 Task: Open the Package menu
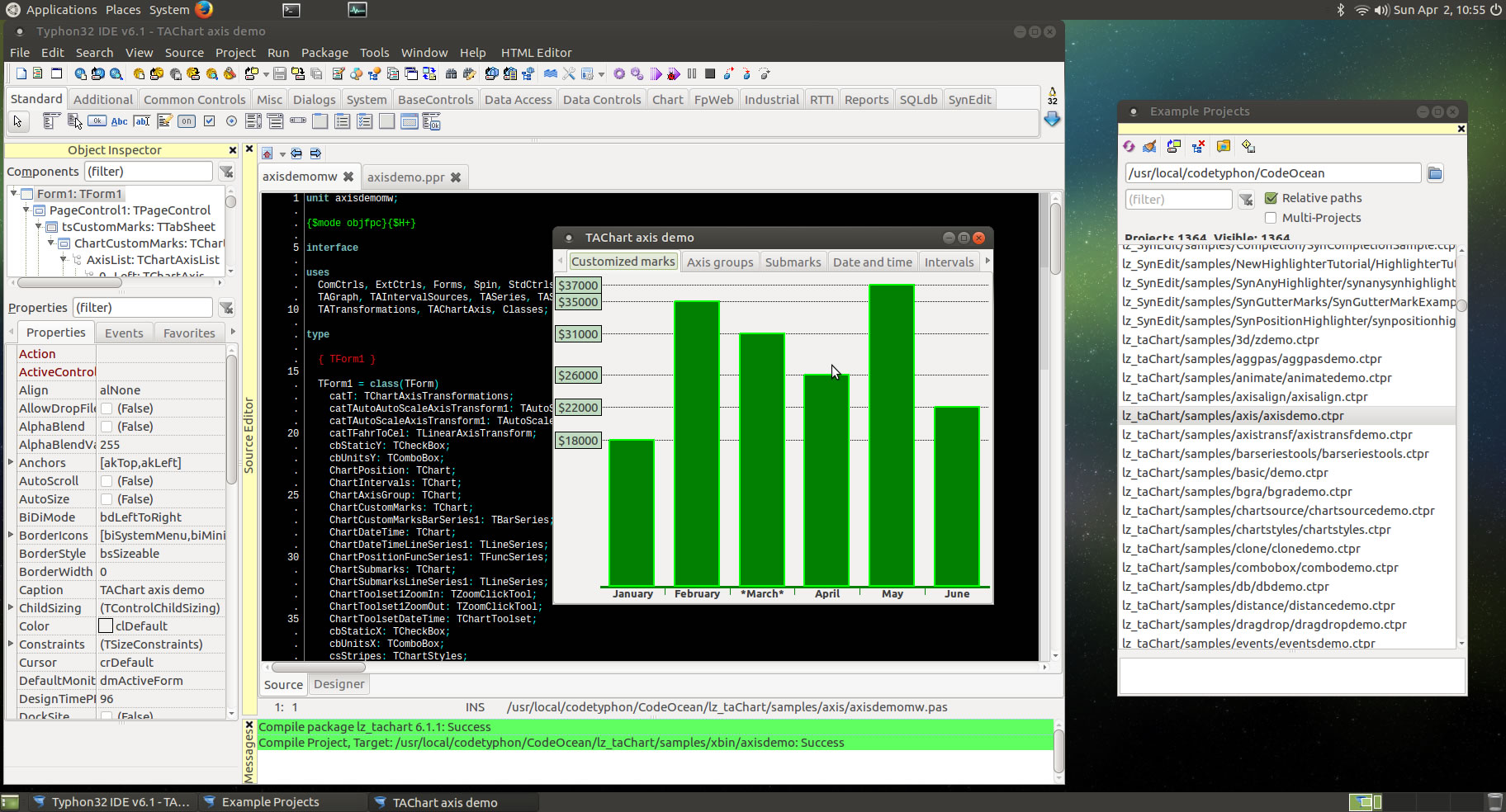tap(324, 53)
